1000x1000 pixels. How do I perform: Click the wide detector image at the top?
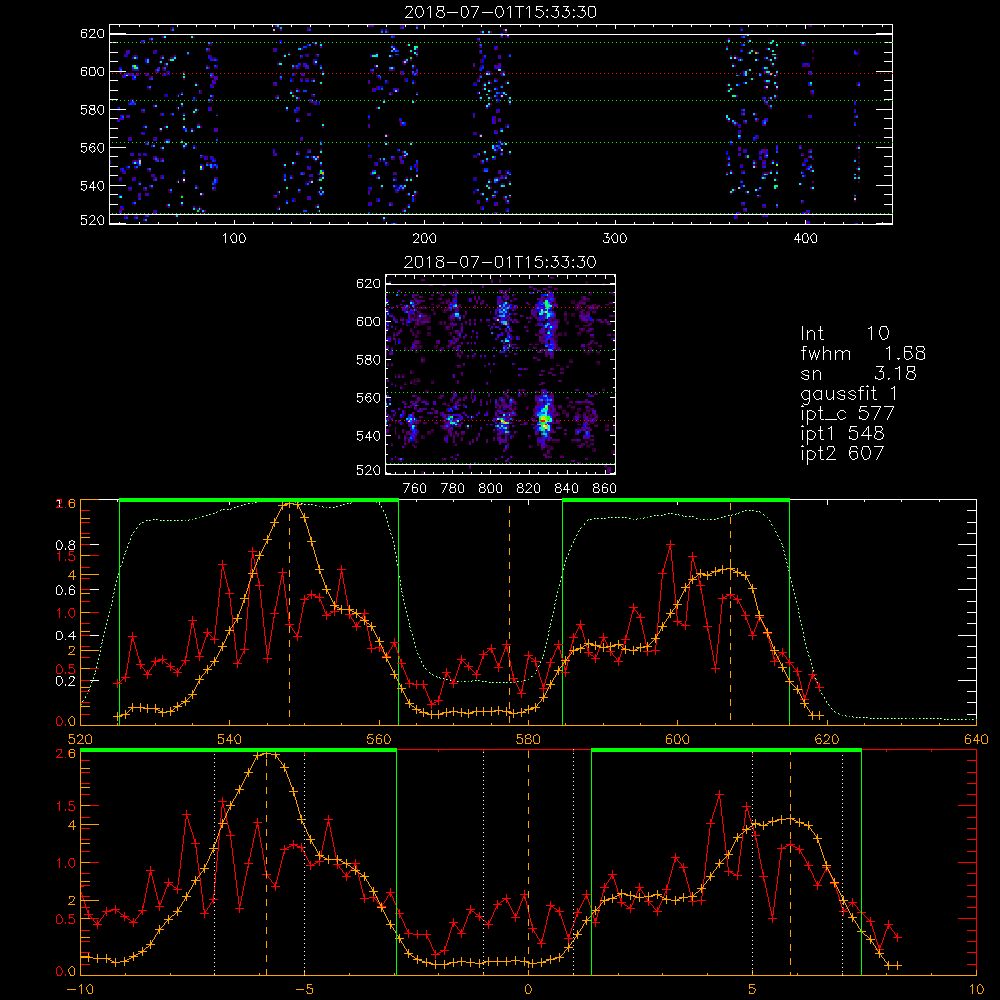pos(501,124)
